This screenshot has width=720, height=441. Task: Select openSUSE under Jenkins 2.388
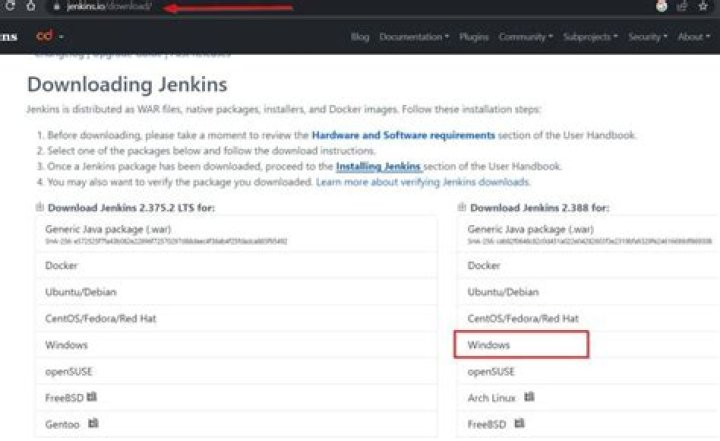coord(589,371)
